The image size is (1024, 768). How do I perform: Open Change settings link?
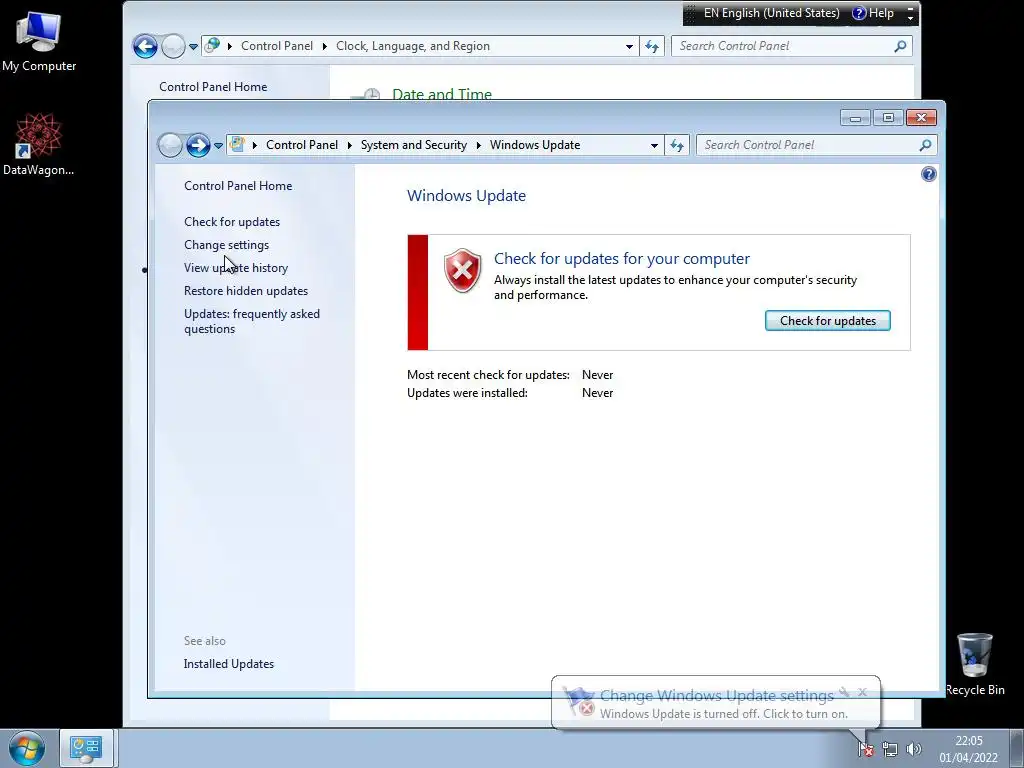(x=226, y=245)
